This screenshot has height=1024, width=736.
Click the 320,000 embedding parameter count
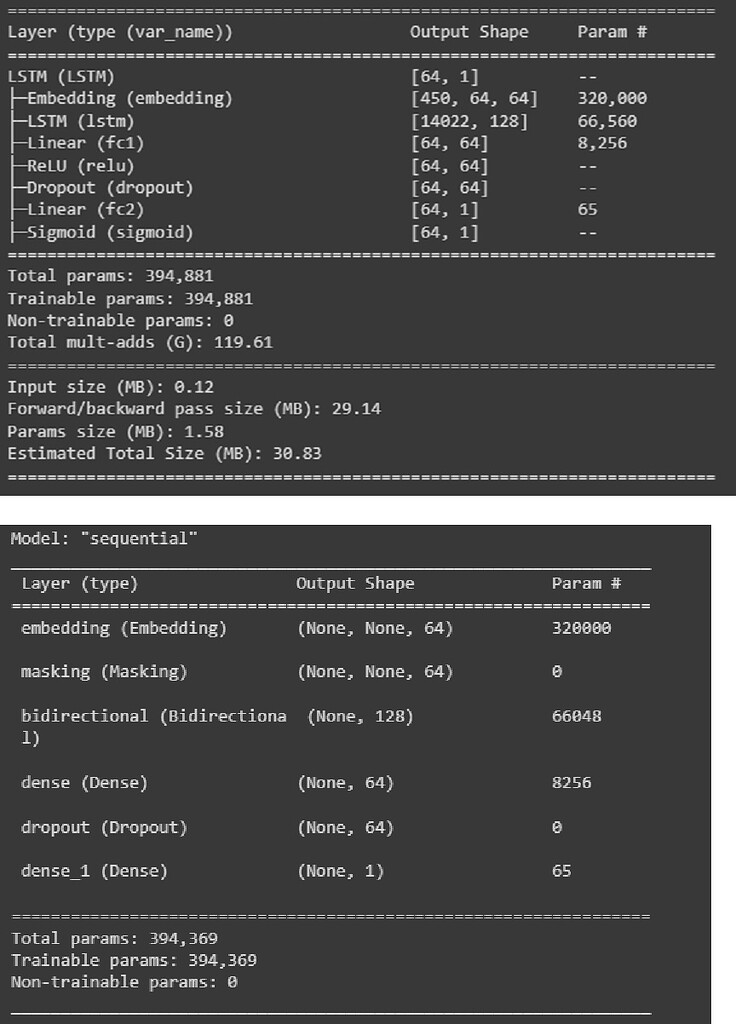(x=612, y=98)
